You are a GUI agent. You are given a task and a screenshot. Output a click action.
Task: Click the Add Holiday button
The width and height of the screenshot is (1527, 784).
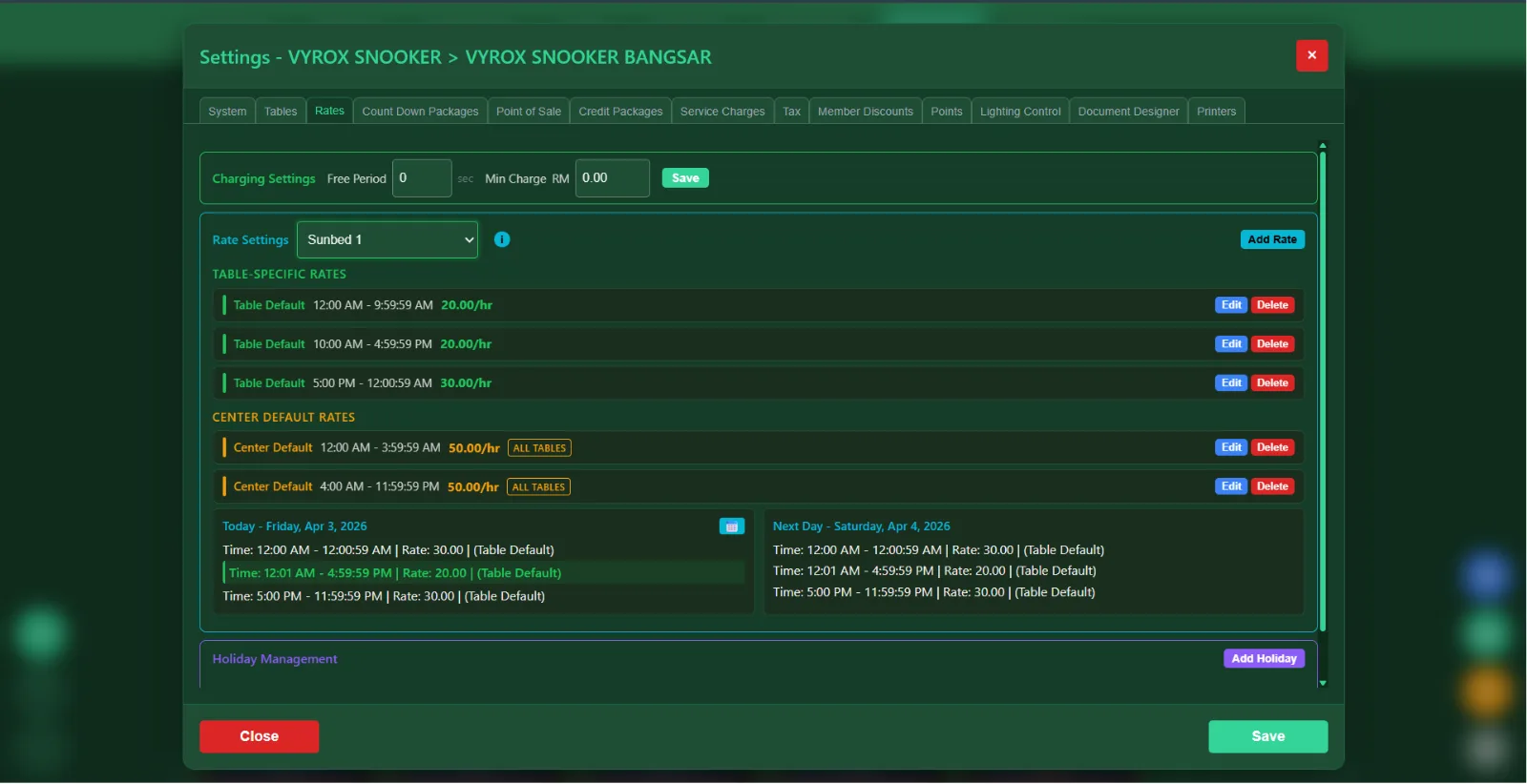click(1264, 659)
